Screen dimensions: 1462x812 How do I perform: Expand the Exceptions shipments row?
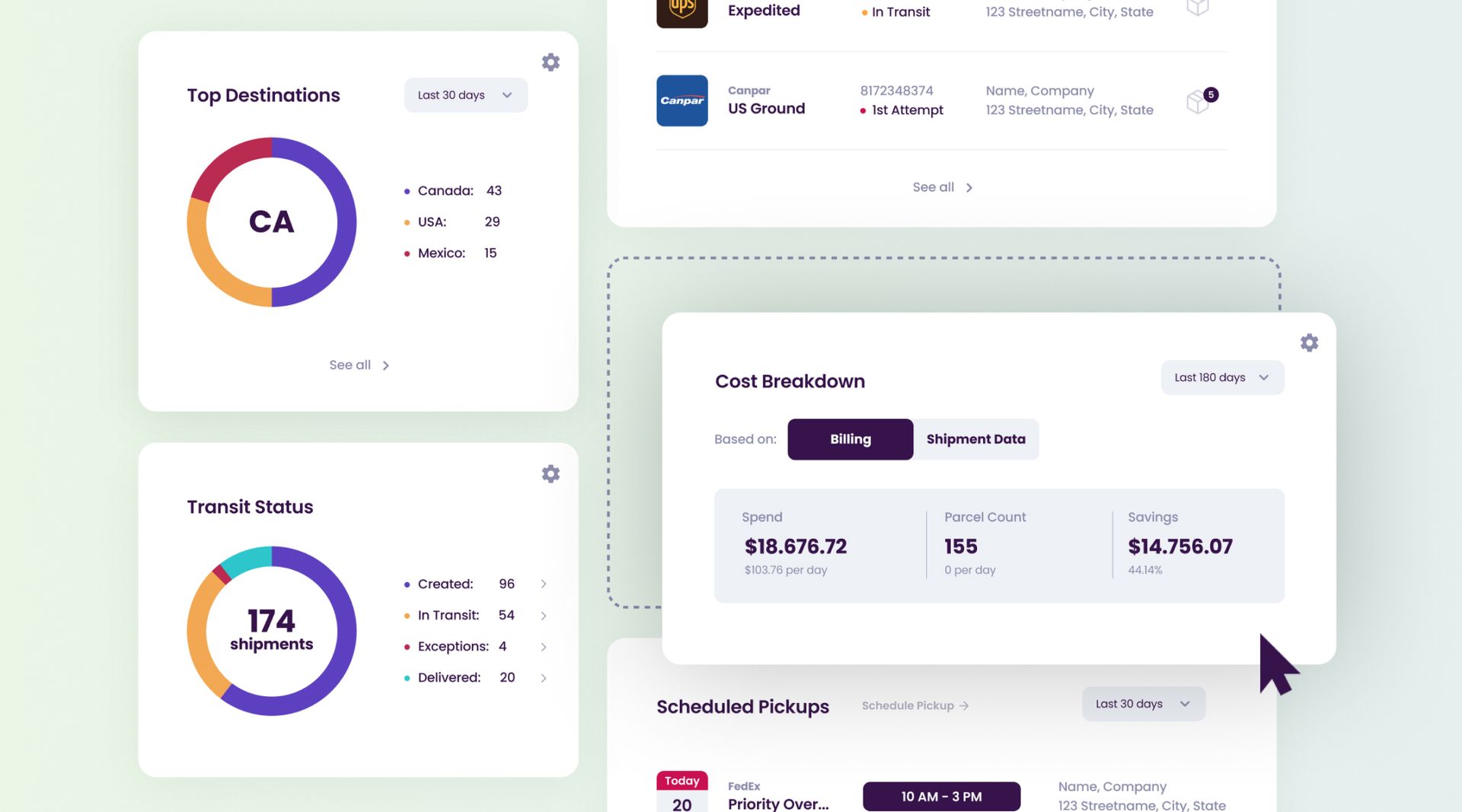[x=544, y=646]
